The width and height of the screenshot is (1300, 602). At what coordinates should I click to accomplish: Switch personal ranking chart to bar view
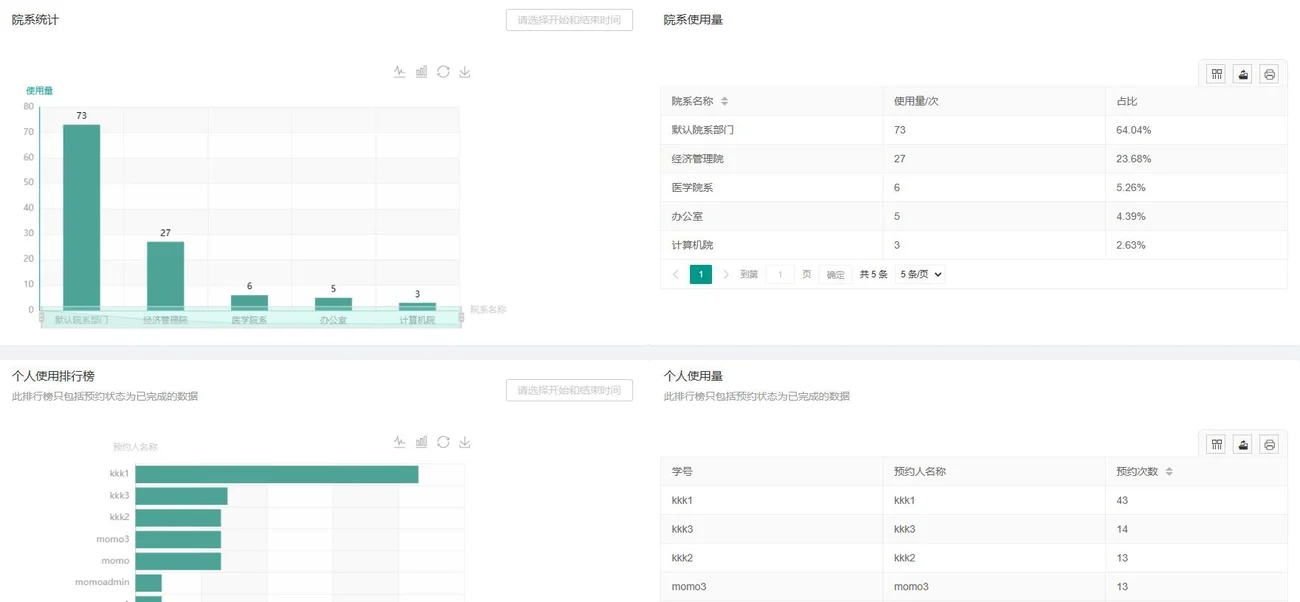(422, 442)
